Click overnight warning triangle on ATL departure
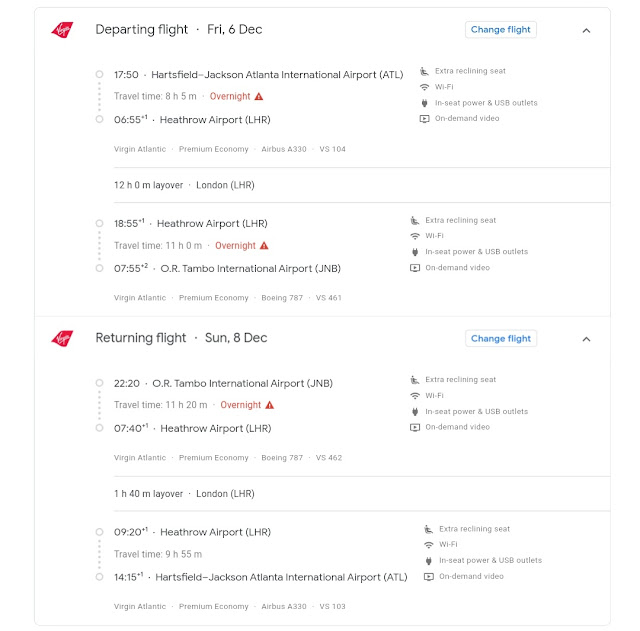 (259, 97)
